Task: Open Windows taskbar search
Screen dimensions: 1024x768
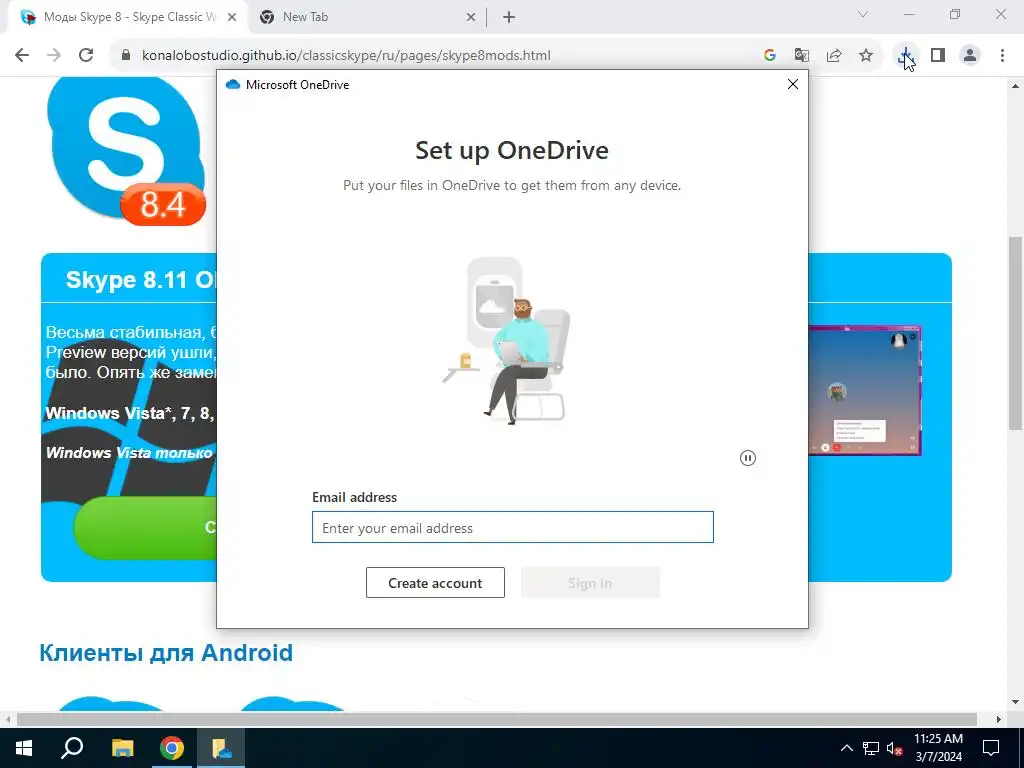Action: click(72, 748)
